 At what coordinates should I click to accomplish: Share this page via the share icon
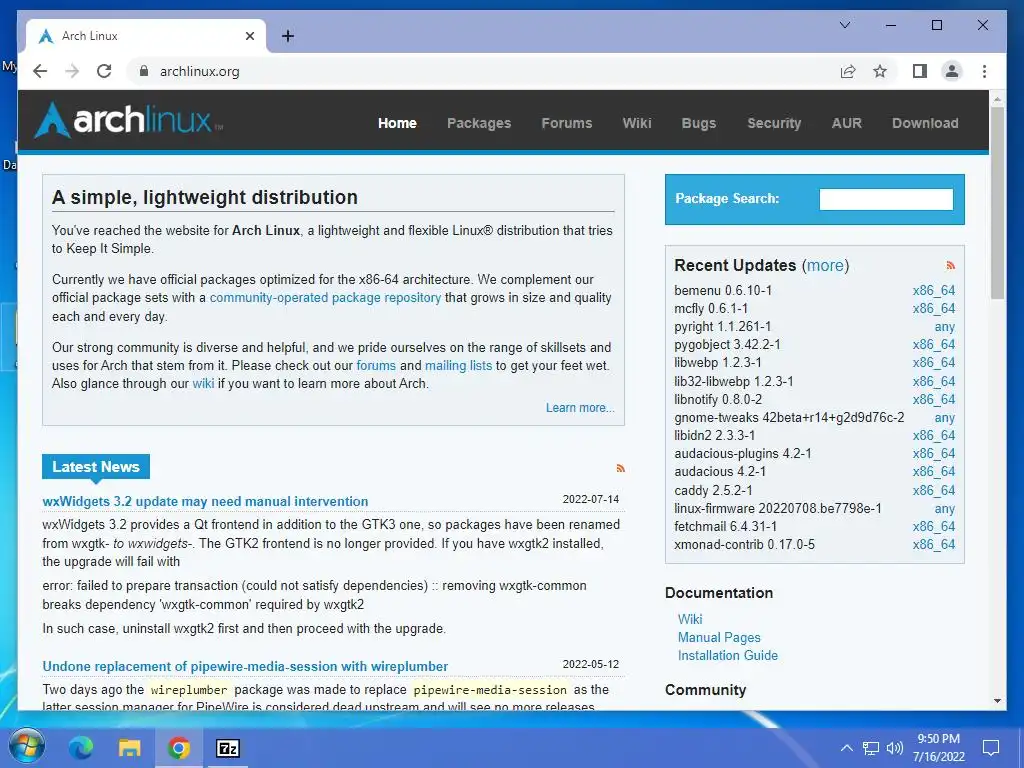848,71
